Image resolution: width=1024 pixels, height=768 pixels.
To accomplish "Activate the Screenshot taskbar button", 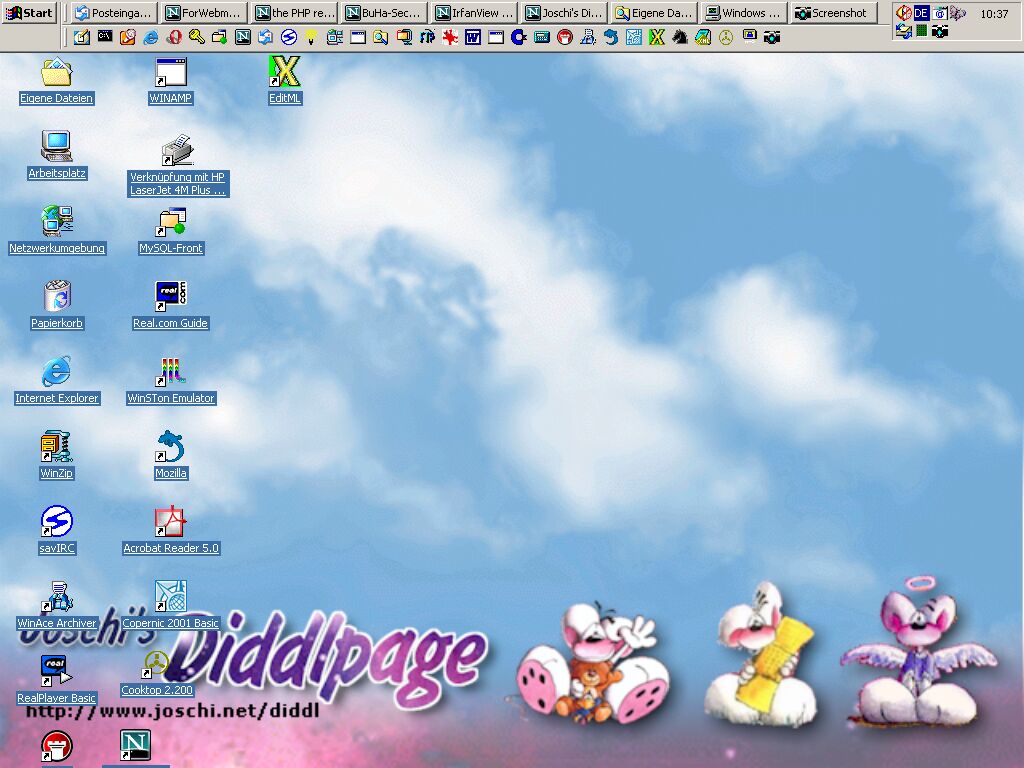I will coord(835,12).
